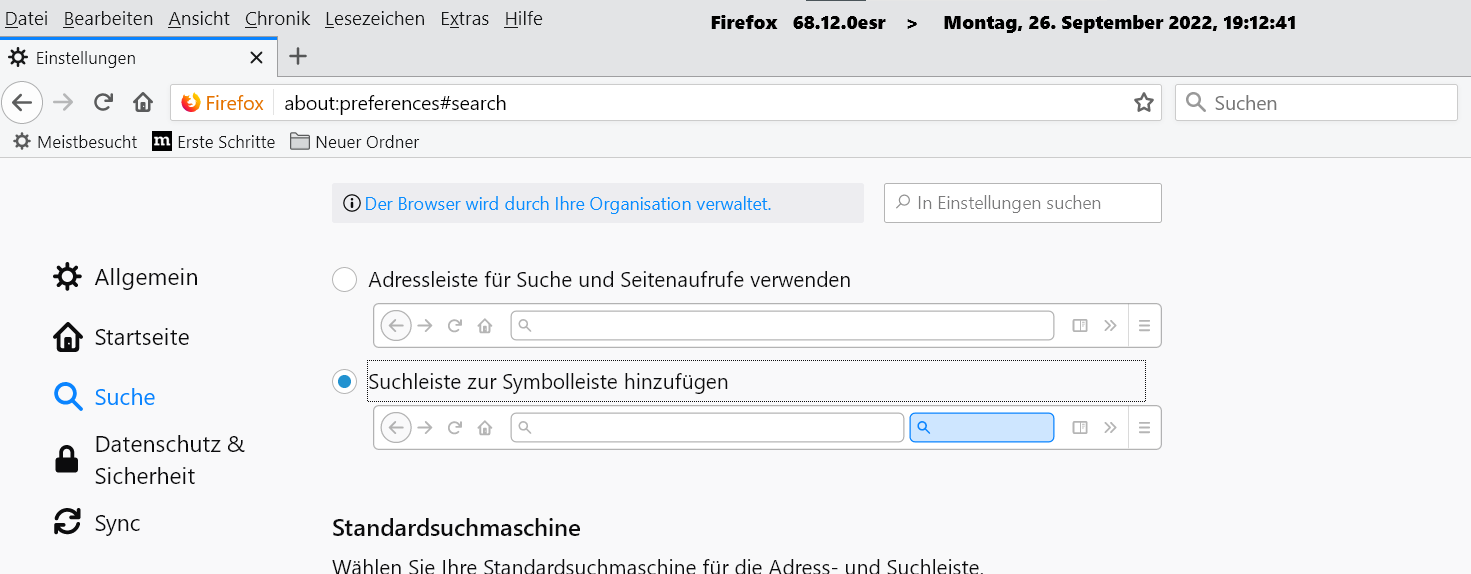
Task: Click the forward navigation arrow
Action: pos(63,102)
